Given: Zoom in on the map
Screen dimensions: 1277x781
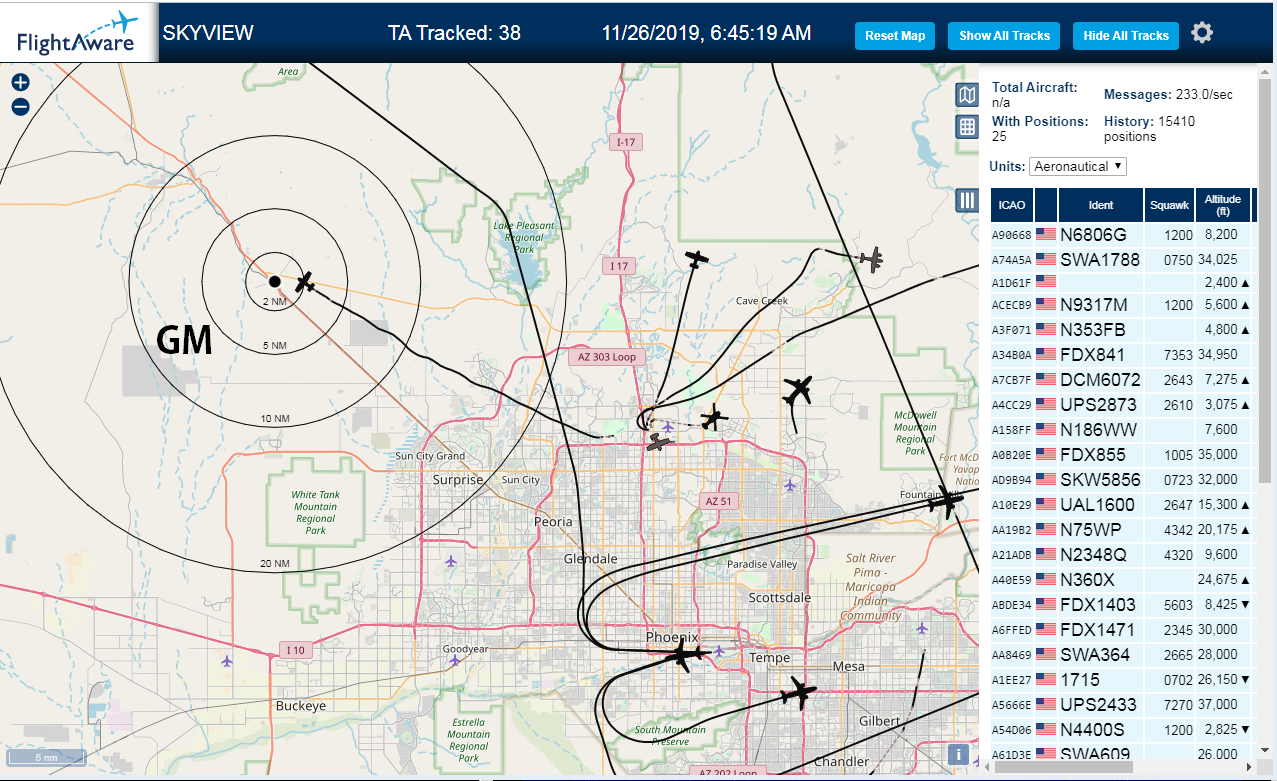Looking at the screenshot, I should pos(20,83).
